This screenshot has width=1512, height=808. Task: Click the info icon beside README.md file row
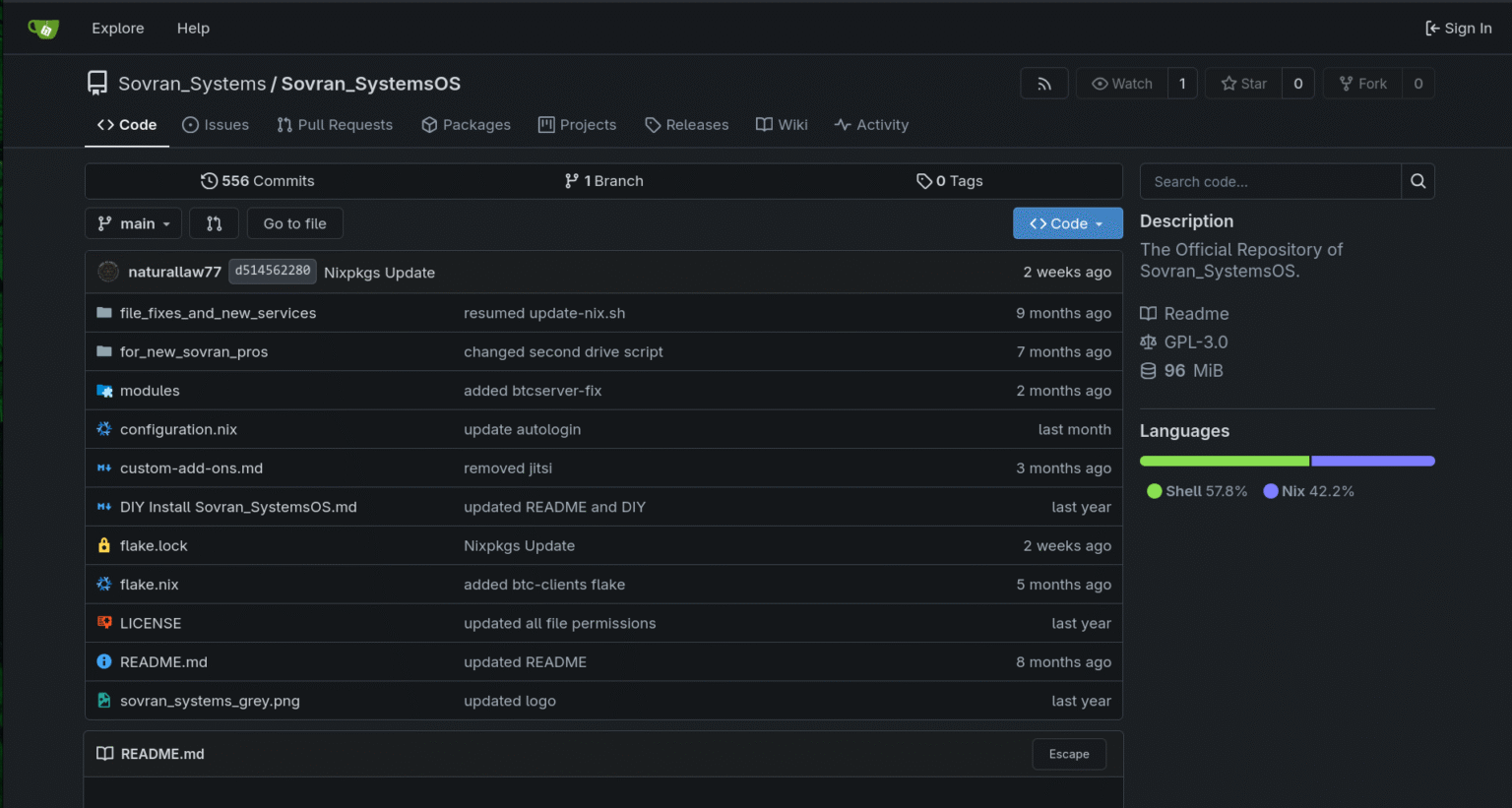pos(104,661)
